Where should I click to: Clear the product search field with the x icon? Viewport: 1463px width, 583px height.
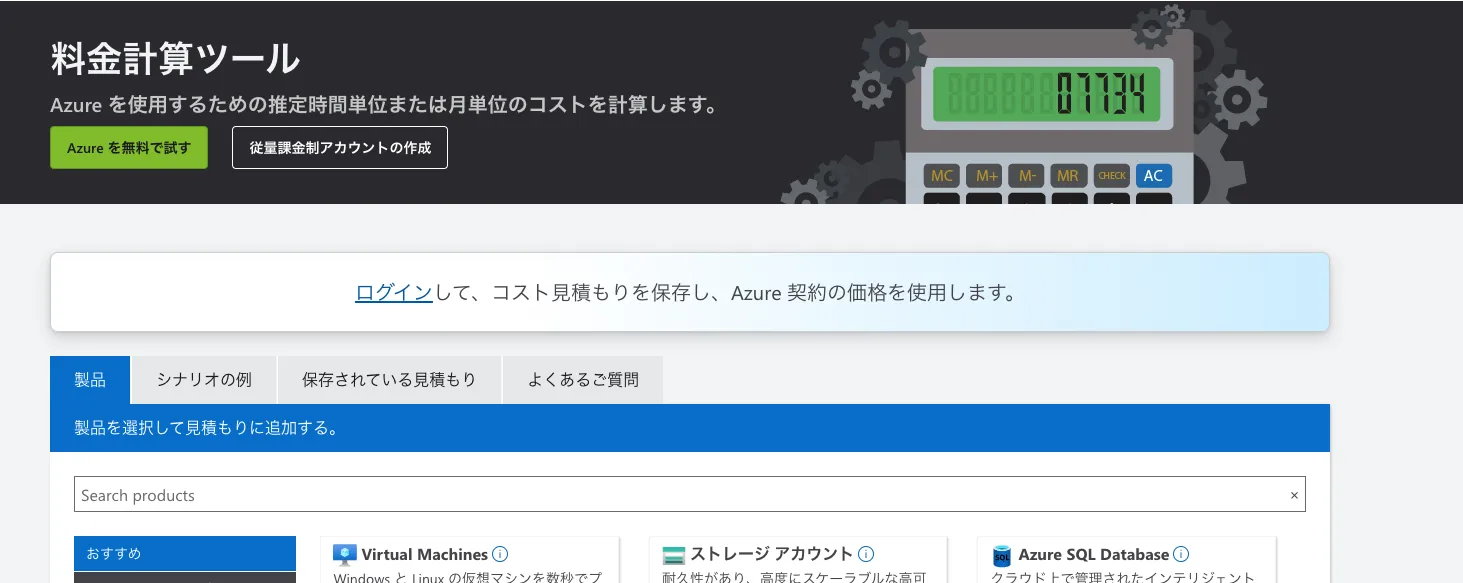[x=1294, y=495]
